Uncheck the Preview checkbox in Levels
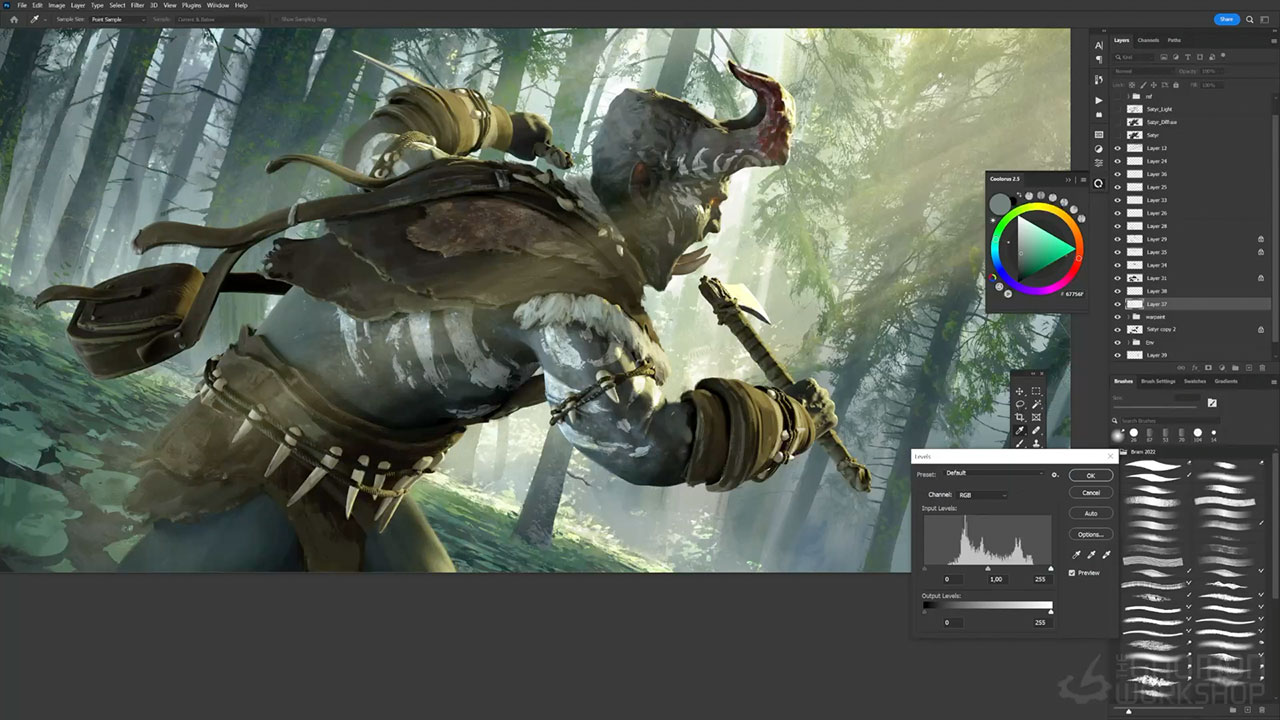Screen dimensions: 1280x720 [x=1072, y=573]
